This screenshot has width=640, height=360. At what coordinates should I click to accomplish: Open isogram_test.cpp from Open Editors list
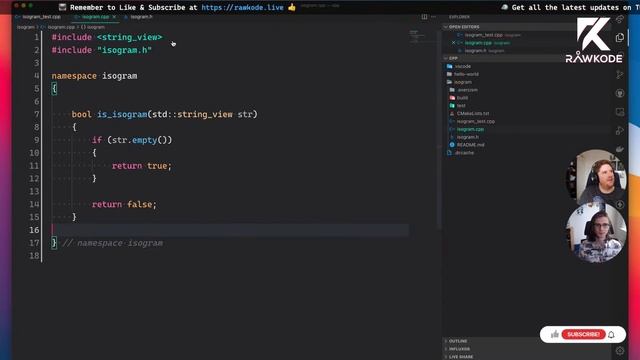pyautogui.click(x=483, y=35)
